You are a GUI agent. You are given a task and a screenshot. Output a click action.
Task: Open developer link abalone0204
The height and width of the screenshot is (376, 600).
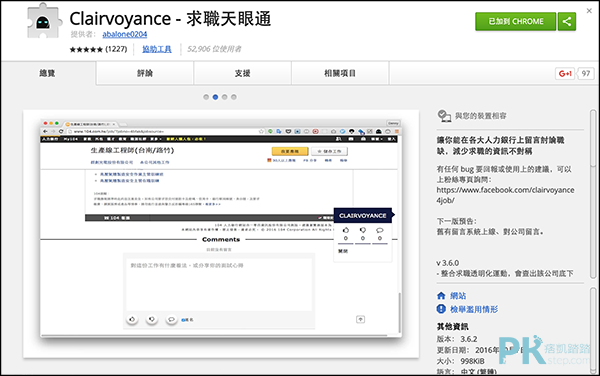tap(124, 34)
